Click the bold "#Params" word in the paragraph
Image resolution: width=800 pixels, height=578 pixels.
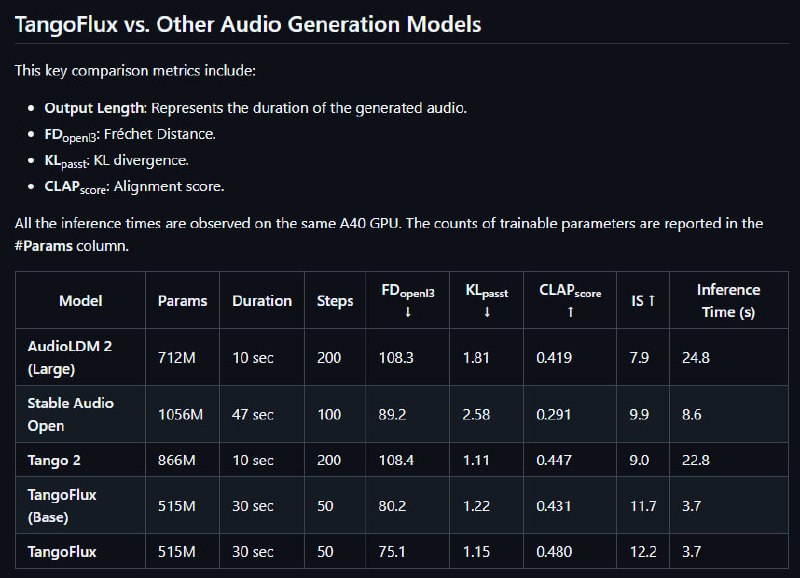pyautogui.click(x=44, y=246)
